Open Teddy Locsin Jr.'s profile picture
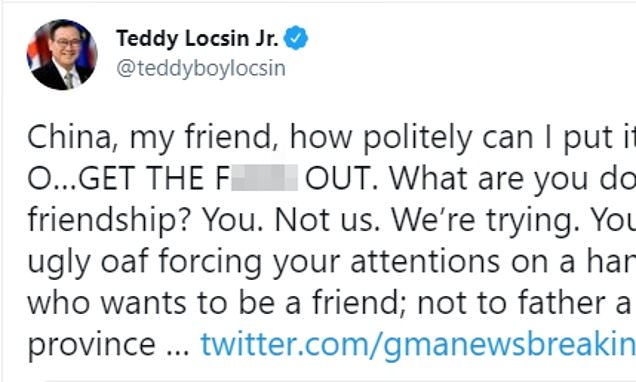The image size is (636, 382). [62, 55]
